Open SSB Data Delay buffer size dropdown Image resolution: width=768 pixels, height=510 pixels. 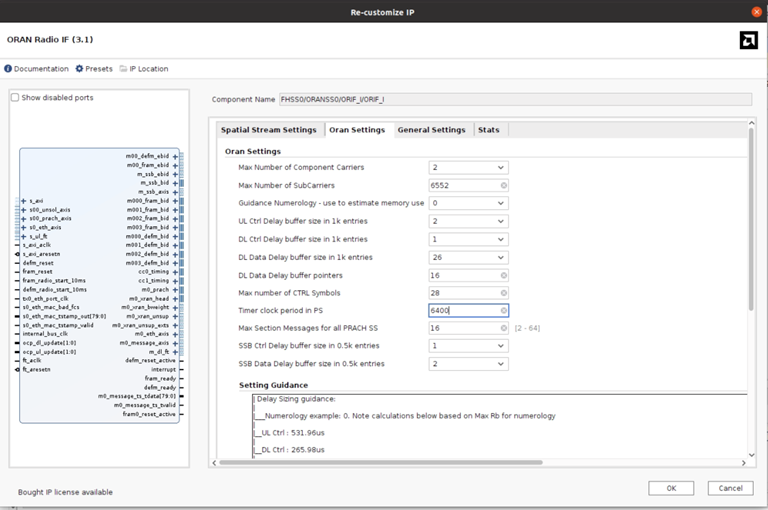point(500,364)
